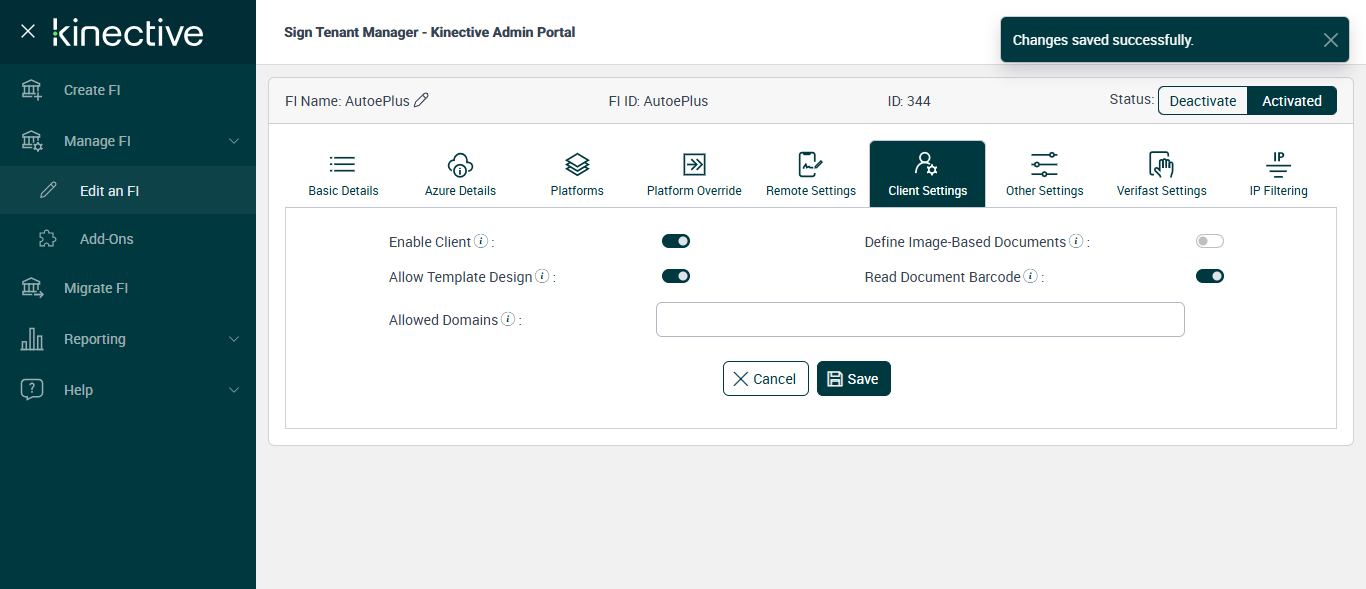Click the ID: 344 text
Image resolution: width=1366 pixels, height=589 pixels.
pos(909,101)
